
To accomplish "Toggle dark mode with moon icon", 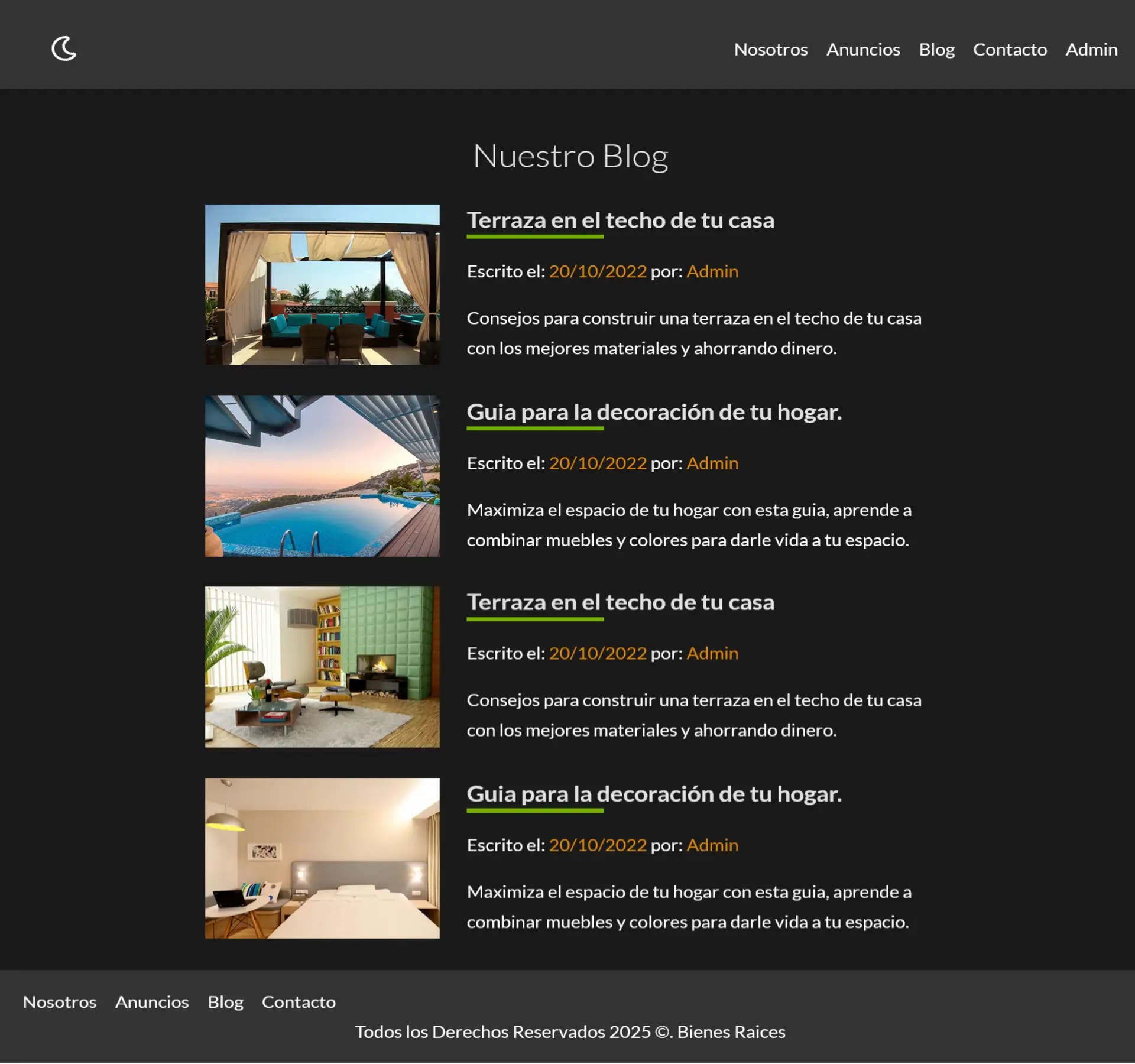I will [64, 48].
